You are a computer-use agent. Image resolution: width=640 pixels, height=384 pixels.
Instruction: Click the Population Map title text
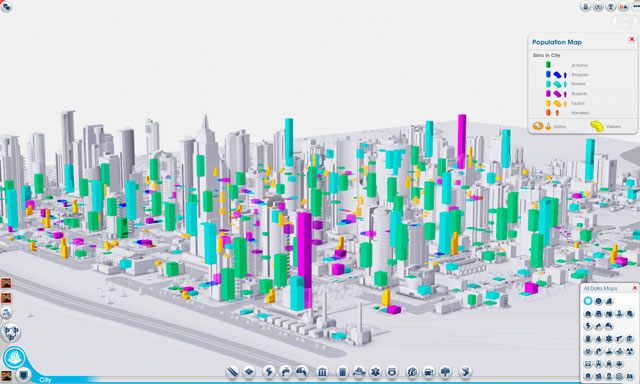[x=557, y=42]
